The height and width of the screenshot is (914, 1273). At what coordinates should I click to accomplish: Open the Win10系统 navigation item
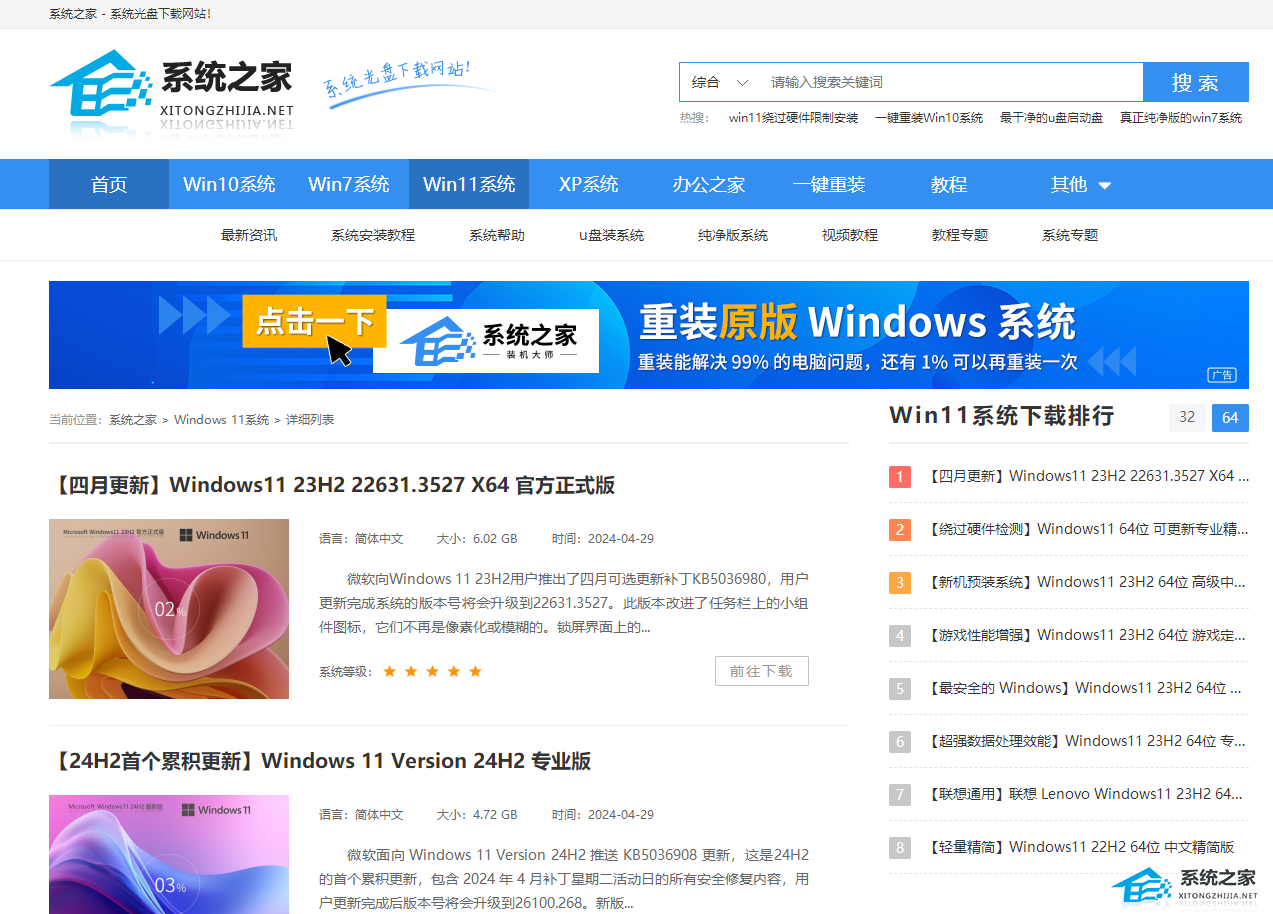pyautogui.click(x=229, y=184)
